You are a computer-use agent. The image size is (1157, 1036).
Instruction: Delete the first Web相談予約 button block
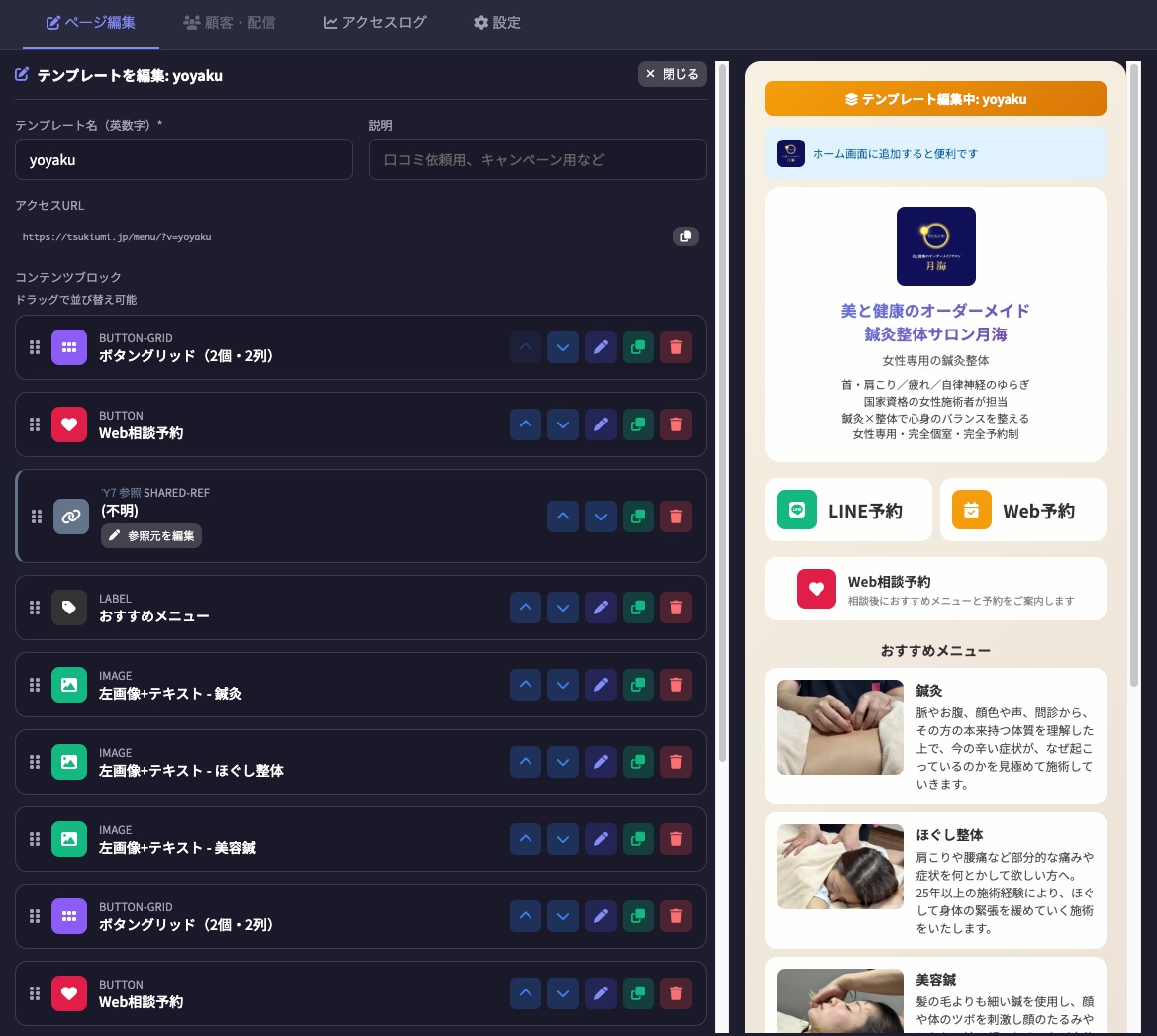point(676,424)
